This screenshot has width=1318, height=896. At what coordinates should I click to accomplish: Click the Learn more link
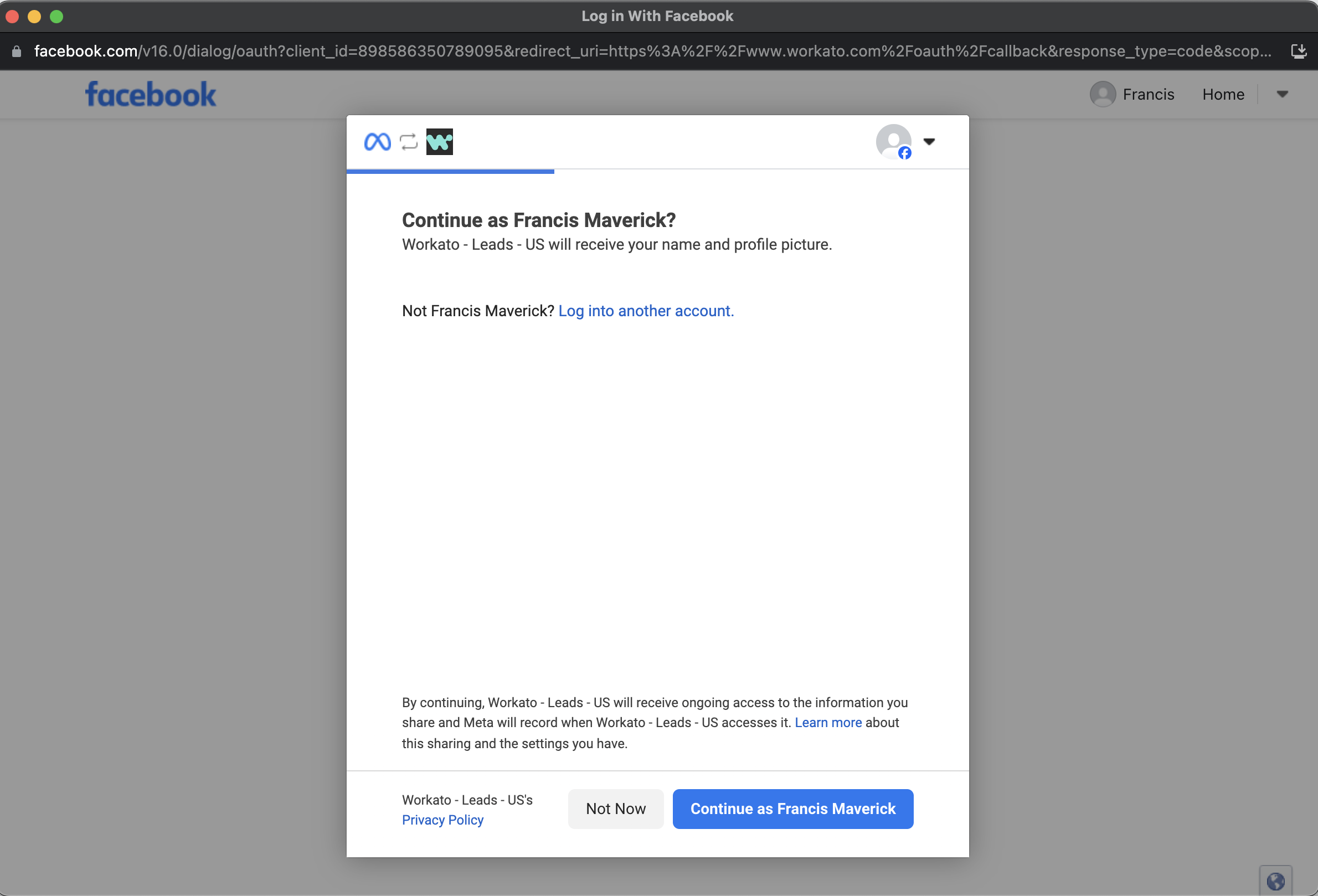(x=828, y=723)
